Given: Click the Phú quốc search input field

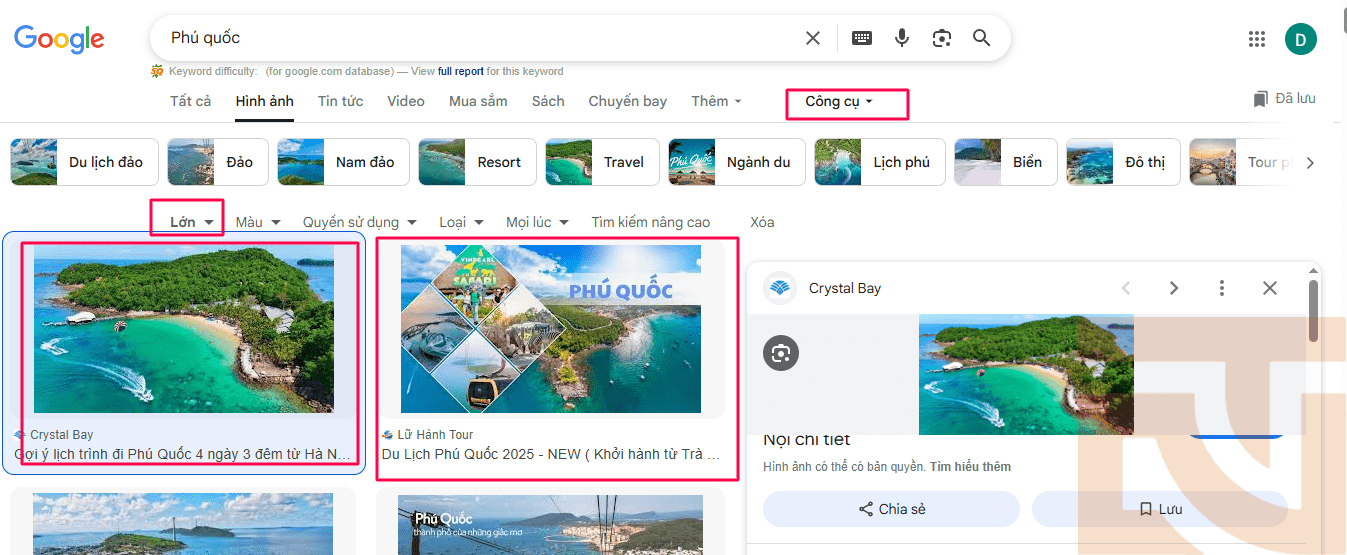Looking at the screenshot, I should 480,38.
